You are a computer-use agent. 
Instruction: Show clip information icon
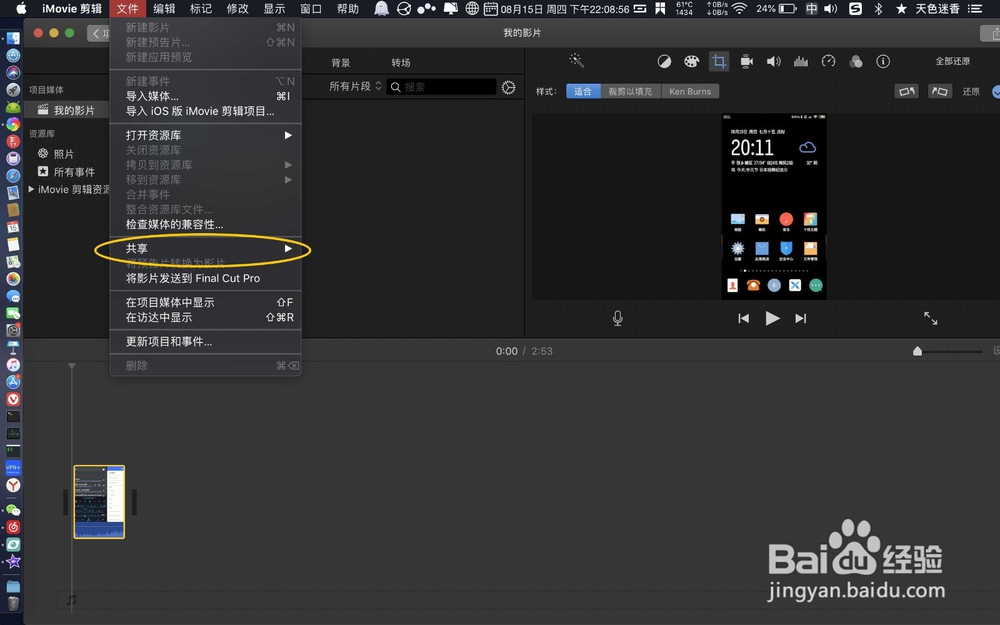[x=883, y=61]
